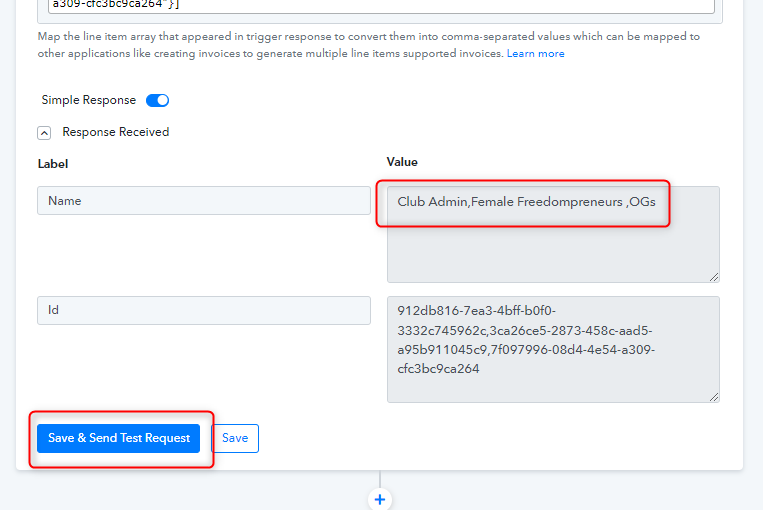The width and height of the screenshot is (763, 510).
Task: Click the line item array input at top
Action: pyautogui.click(x=380, y=5)
